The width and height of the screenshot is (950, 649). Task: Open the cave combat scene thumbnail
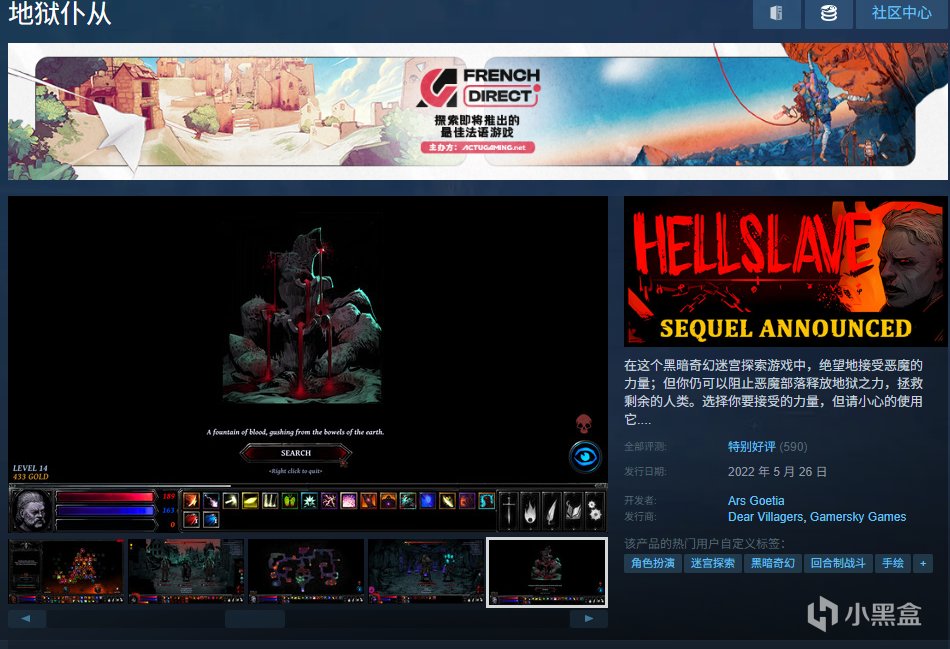coord(426,571)
